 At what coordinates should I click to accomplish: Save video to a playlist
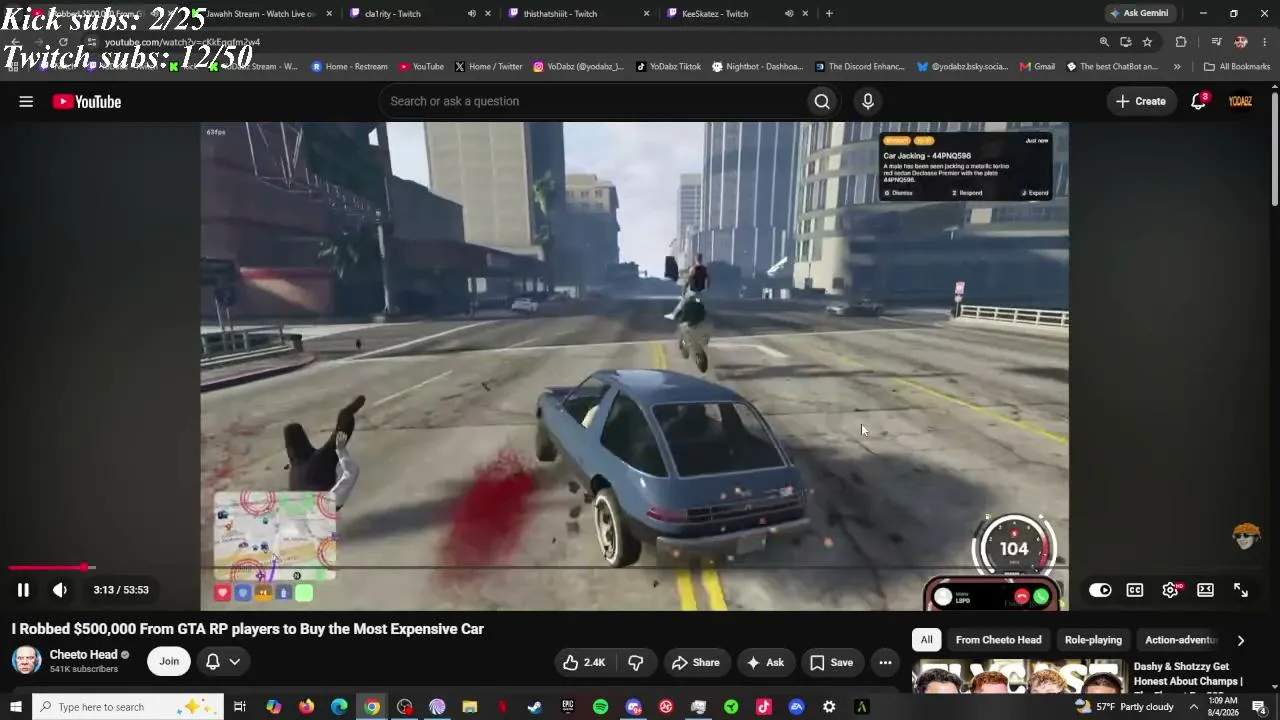coord(832,662)
